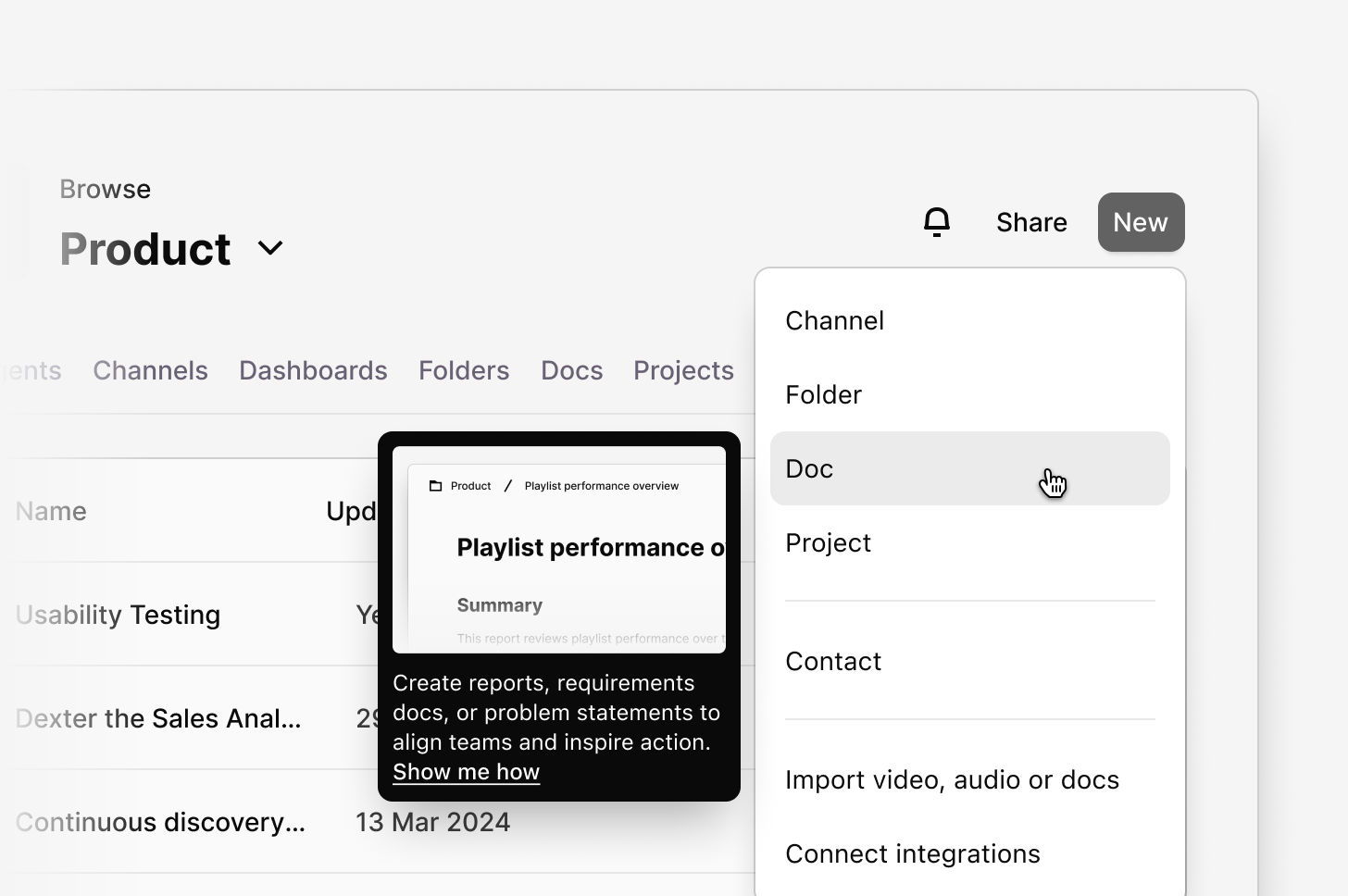Switch to the Dashboards tab
This screenshot has height=896, width=1348.
pyautogui.click(x=313, y=370)
